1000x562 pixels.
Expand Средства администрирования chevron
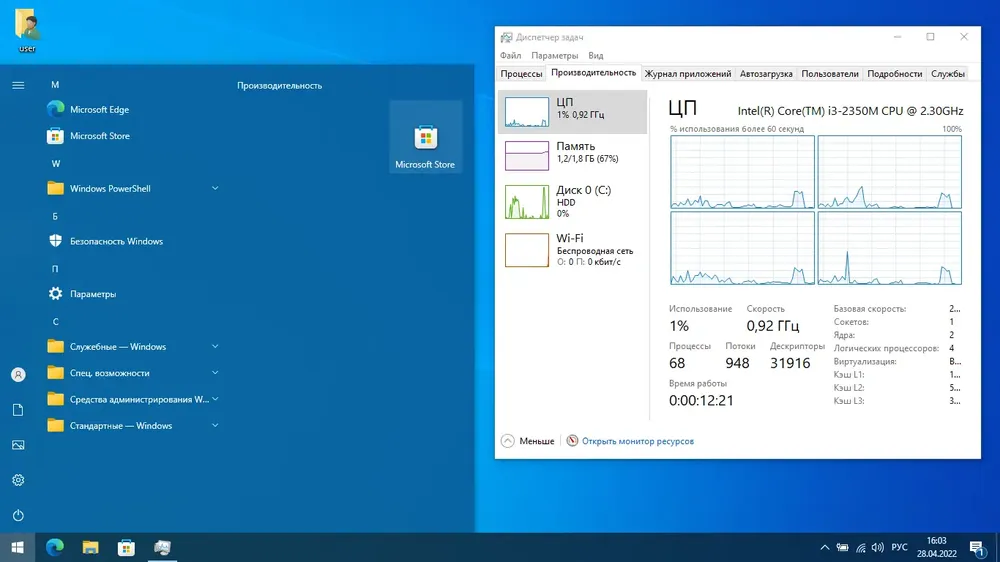coord(215,399)
